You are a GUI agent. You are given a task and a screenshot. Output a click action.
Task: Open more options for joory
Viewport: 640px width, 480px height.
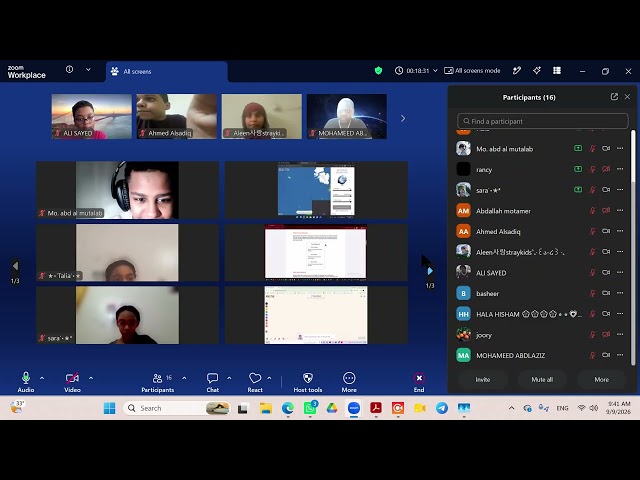tap(620, 334)
